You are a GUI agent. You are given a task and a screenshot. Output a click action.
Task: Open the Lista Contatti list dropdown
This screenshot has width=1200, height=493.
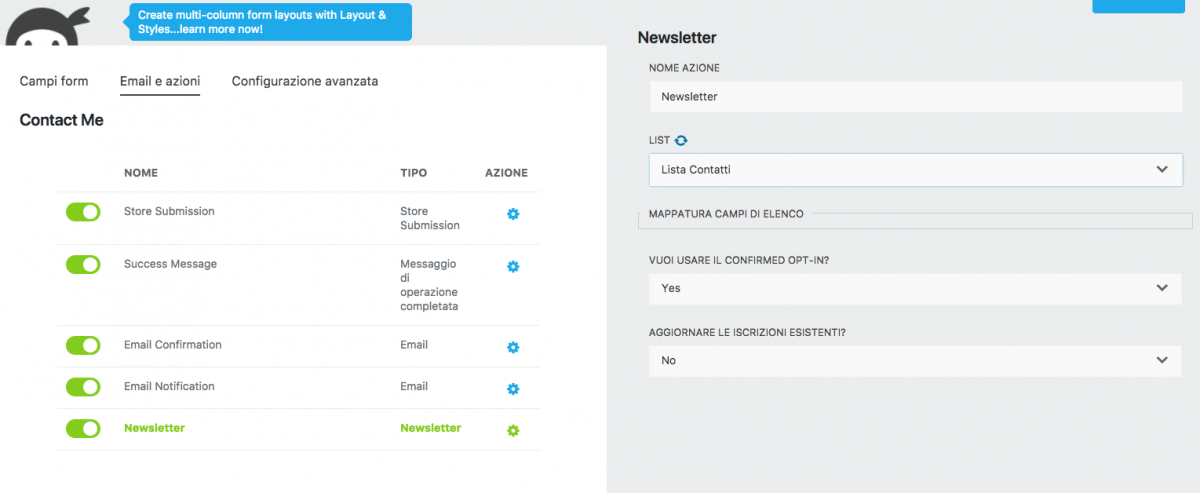916,169
